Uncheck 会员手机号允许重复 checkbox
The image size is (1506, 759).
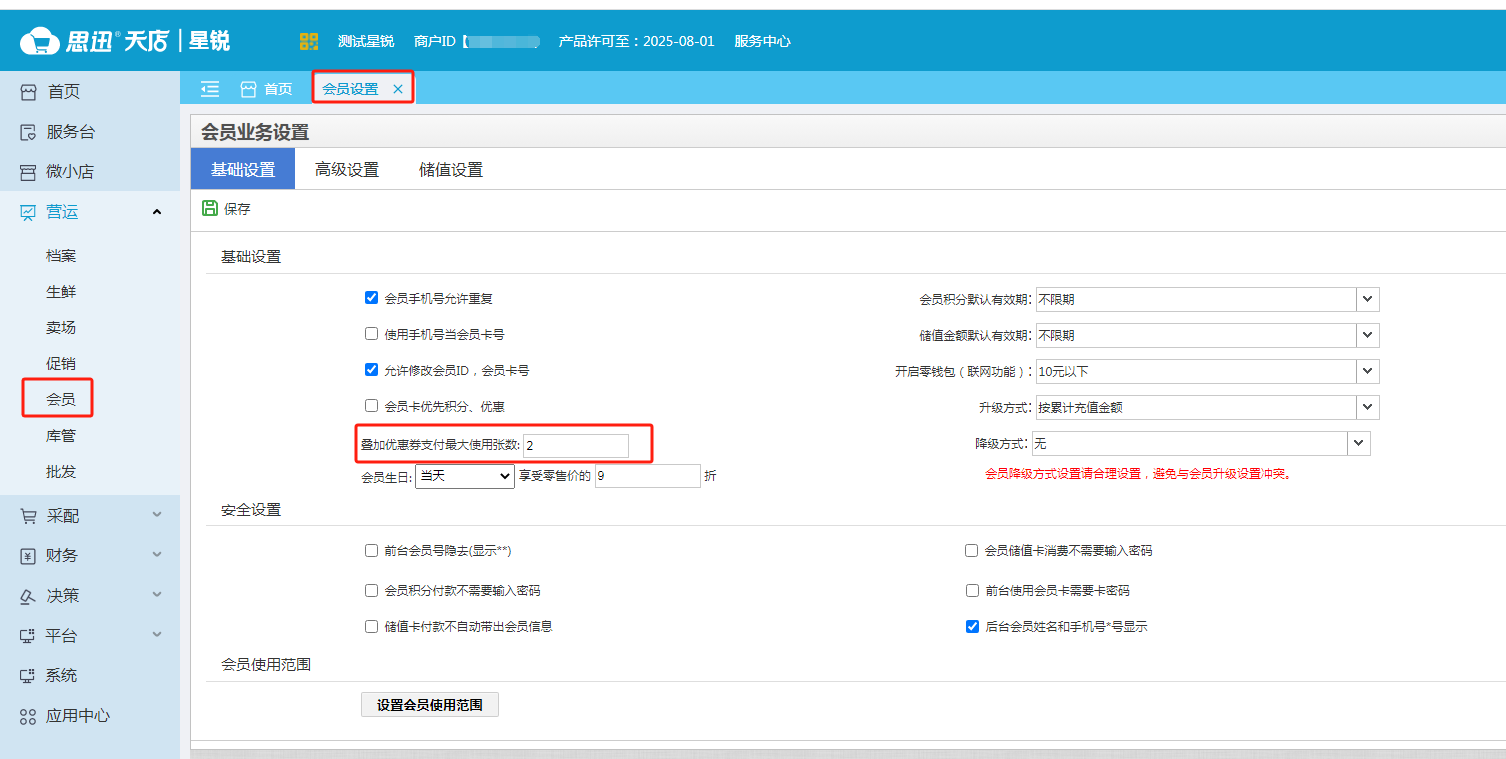click(x=372, y=298)
